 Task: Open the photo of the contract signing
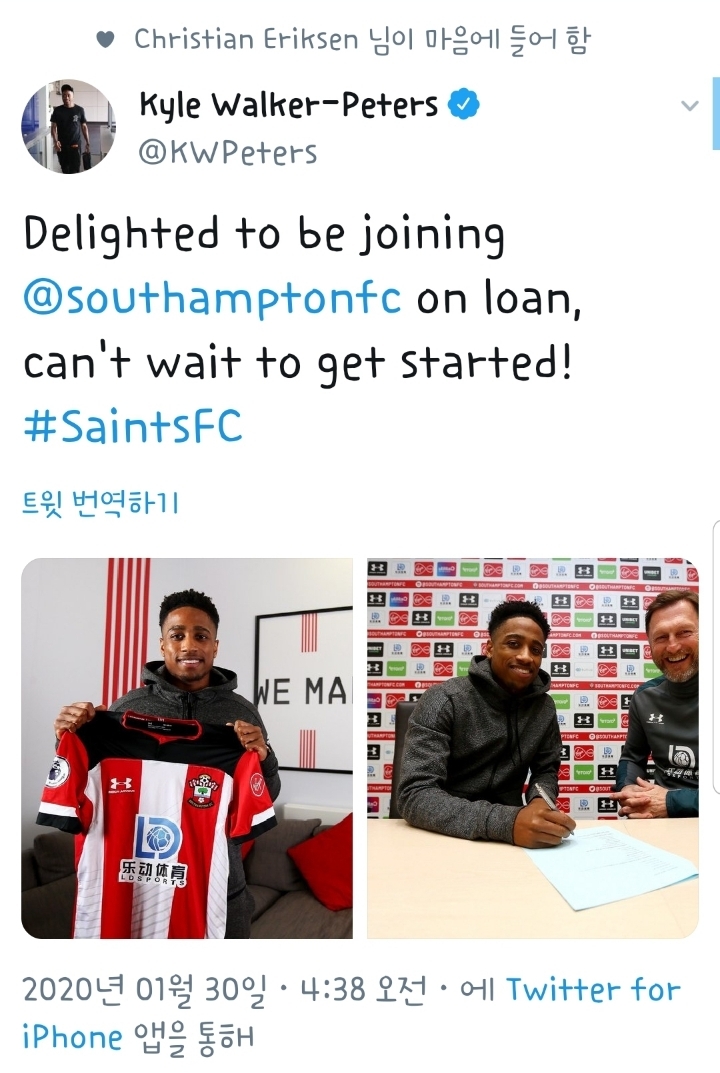tap(533, 748)
